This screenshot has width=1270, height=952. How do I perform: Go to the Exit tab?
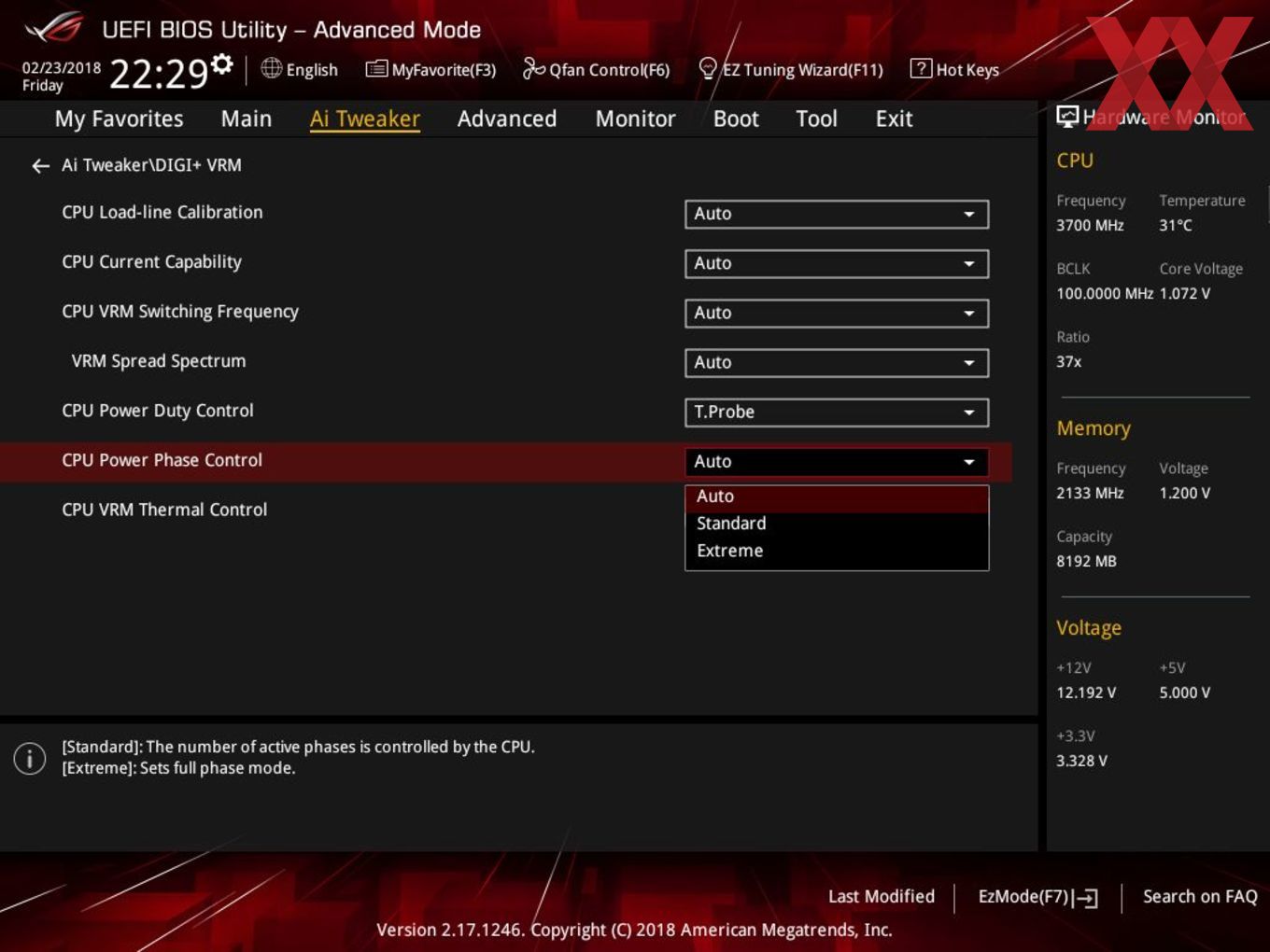click(894, 119)
